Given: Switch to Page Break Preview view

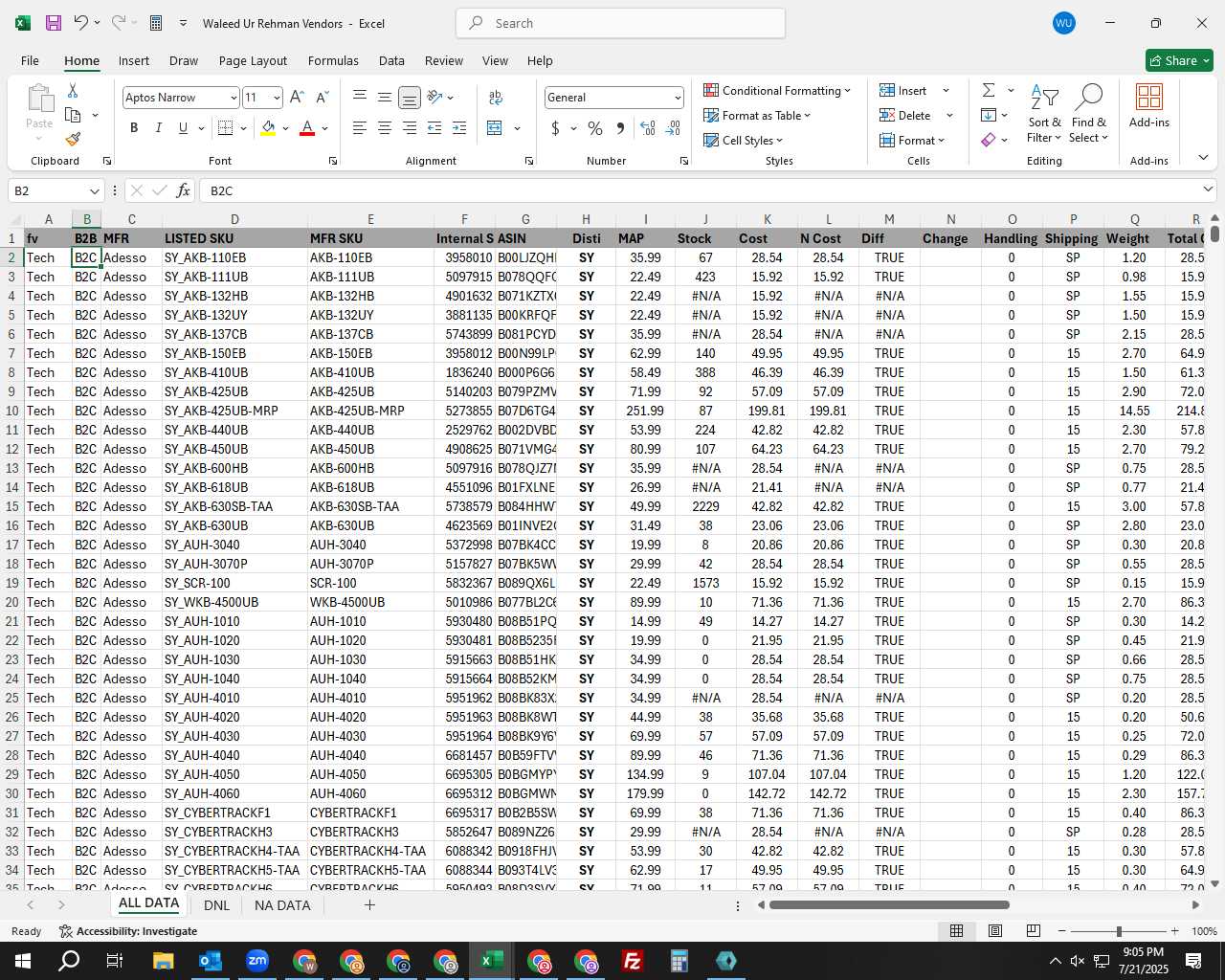Looking at the screenshot, I should [1033, 930].
